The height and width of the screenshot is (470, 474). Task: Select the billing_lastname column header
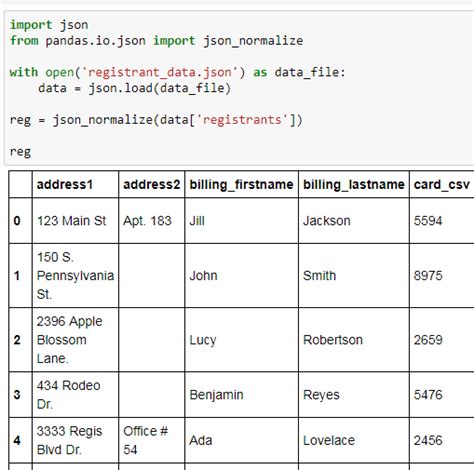[354, 184]
